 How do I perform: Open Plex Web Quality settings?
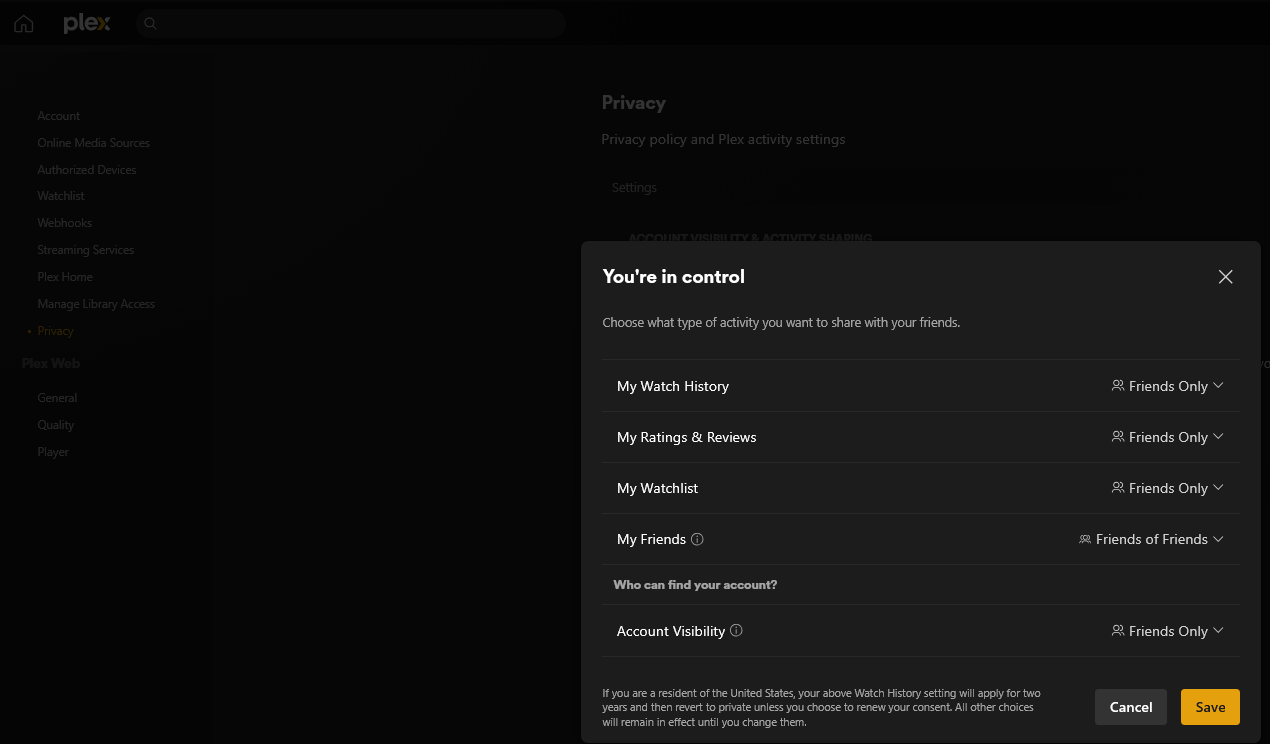point(56,425)
